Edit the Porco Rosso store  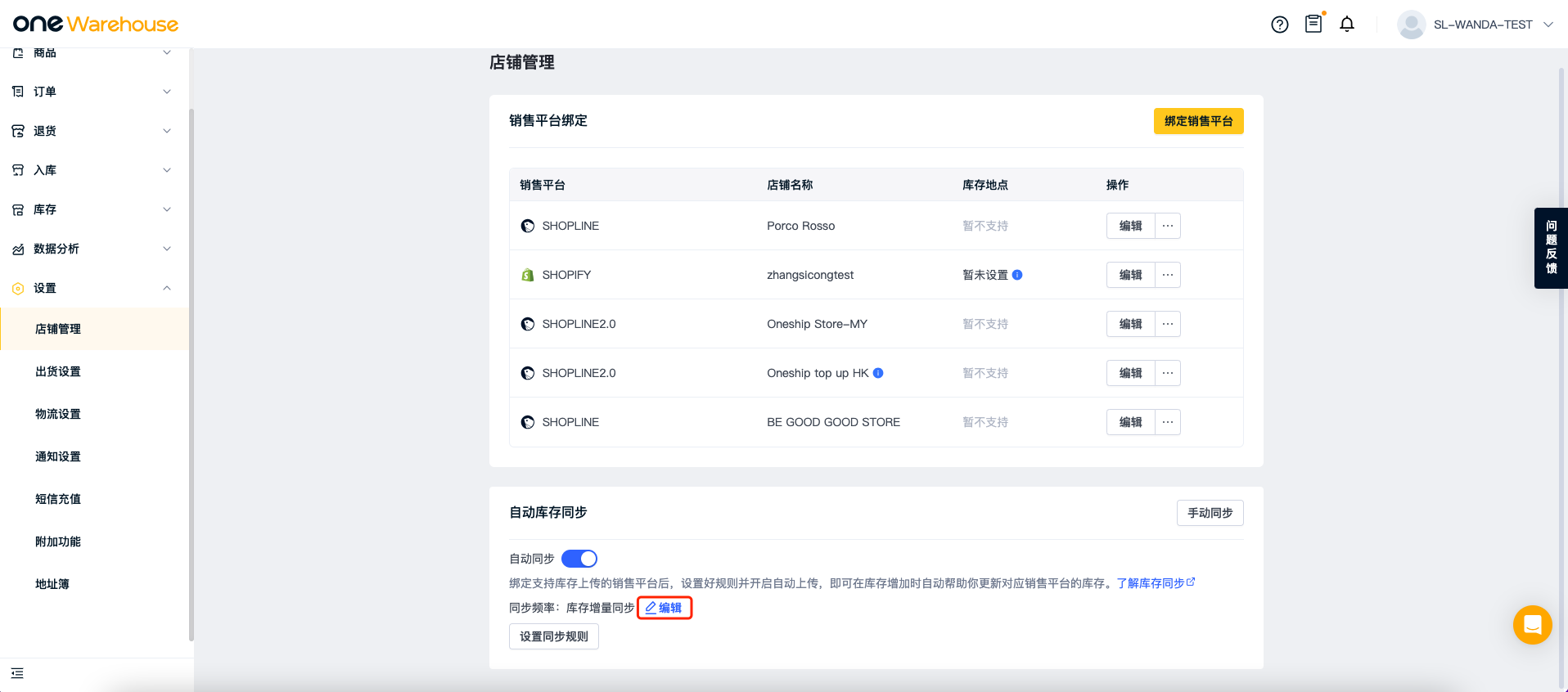1130,226
